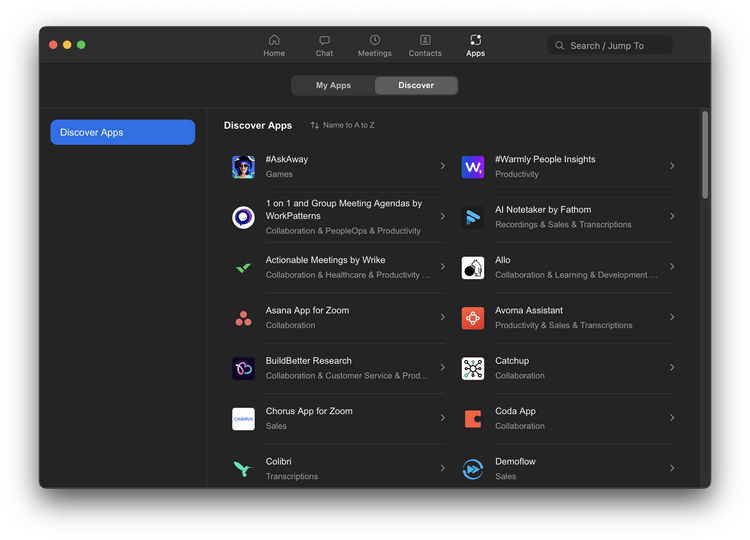This screenshot has height=540, width=750.
Task: Expand the #AskAway row chevron
Action: click(x=442, y=166)
